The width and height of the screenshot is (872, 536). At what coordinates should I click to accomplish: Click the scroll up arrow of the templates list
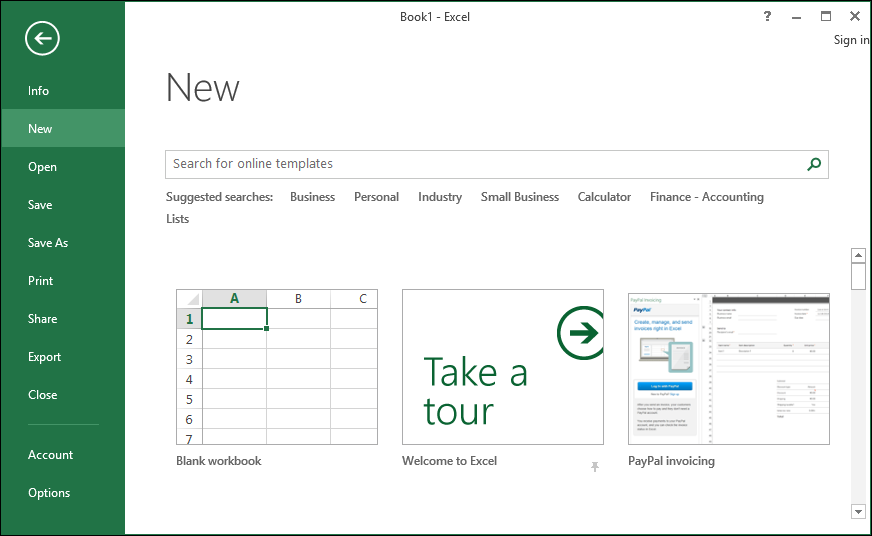click(x=858, y=256)
